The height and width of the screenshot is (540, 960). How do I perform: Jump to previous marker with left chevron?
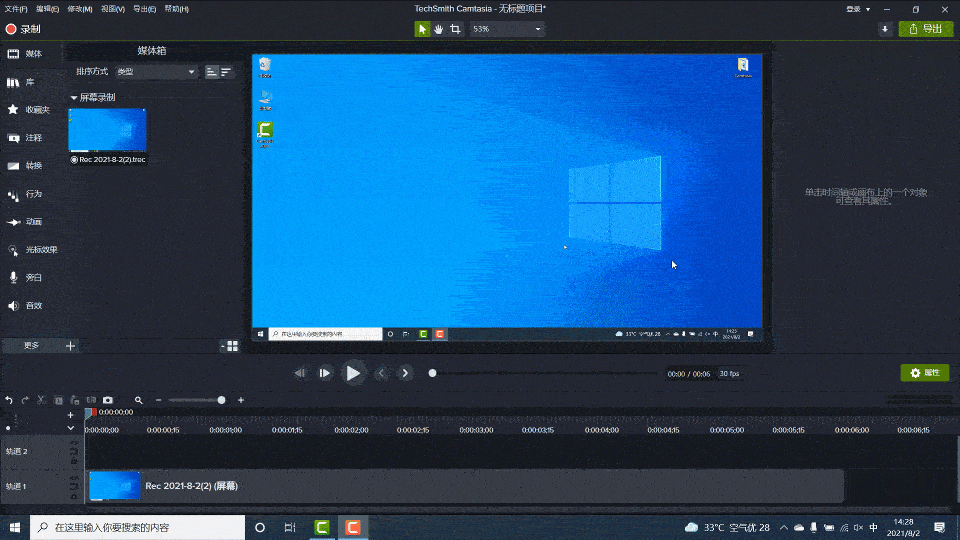381,373
